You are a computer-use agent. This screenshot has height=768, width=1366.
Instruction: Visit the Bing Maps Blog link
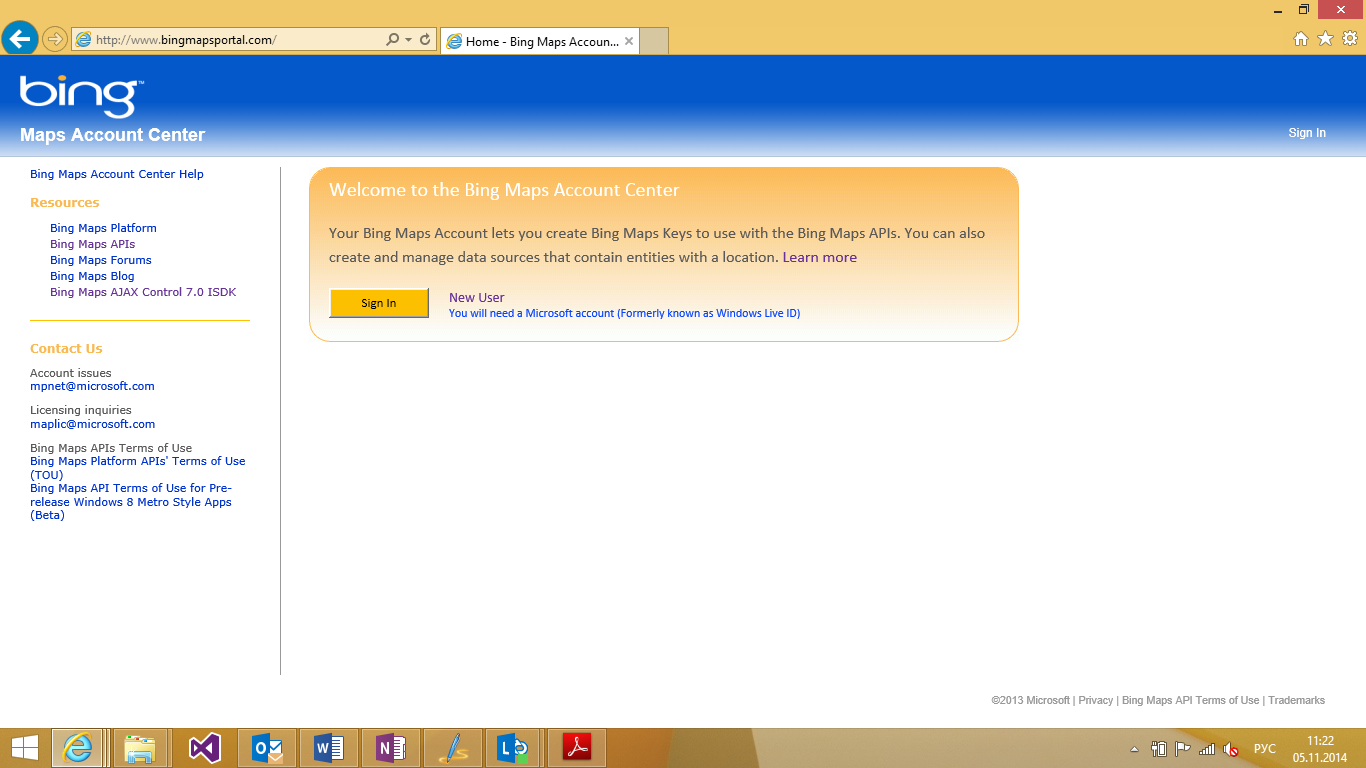coord(92,276)
